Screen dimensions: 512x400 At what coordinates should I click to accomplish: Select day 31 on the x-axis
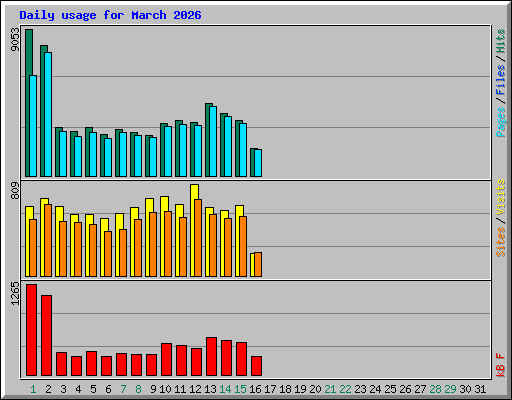click(x=480, y=389)
